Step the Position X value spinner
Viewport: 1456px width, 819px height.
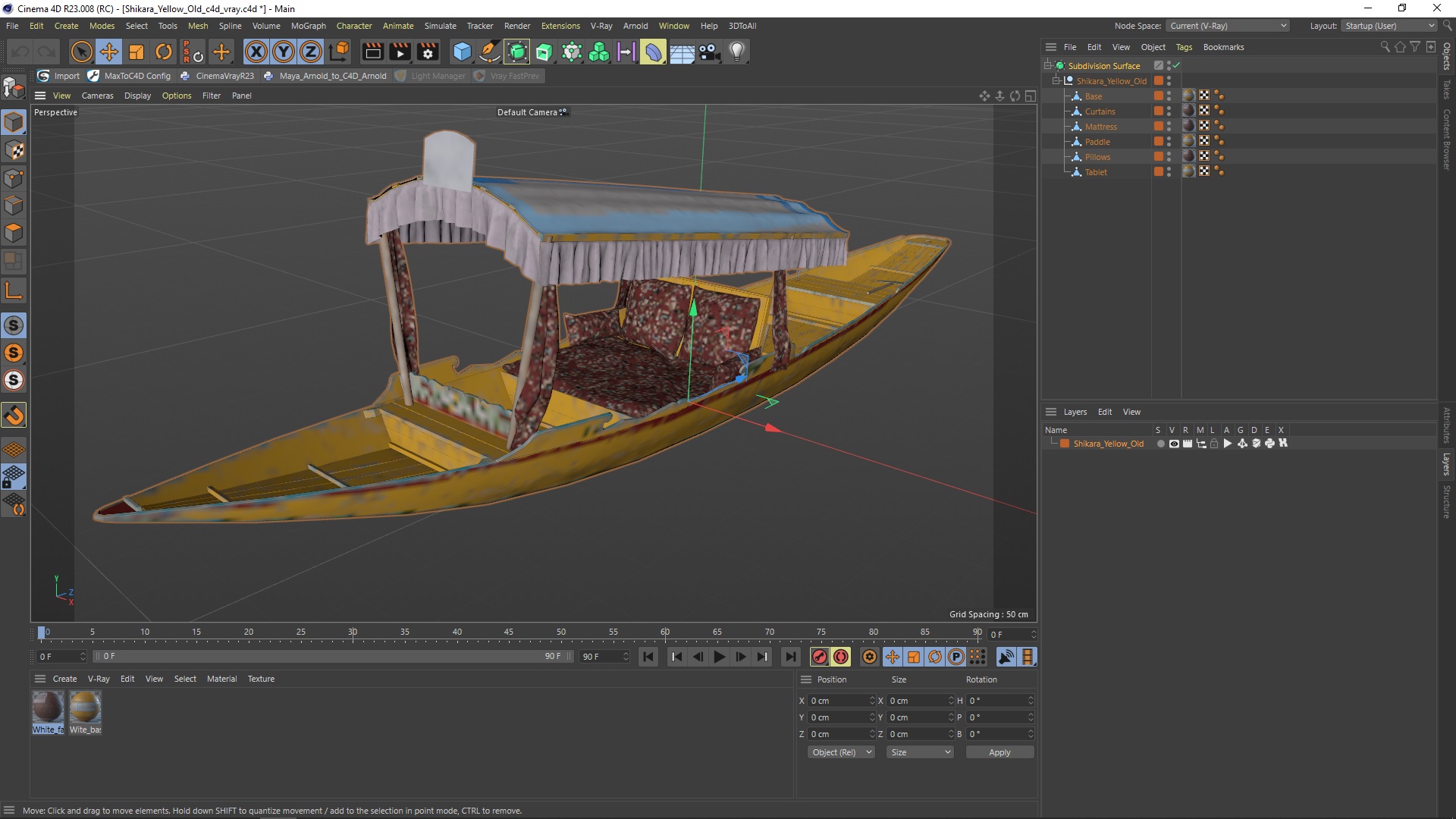pos(872,701)
